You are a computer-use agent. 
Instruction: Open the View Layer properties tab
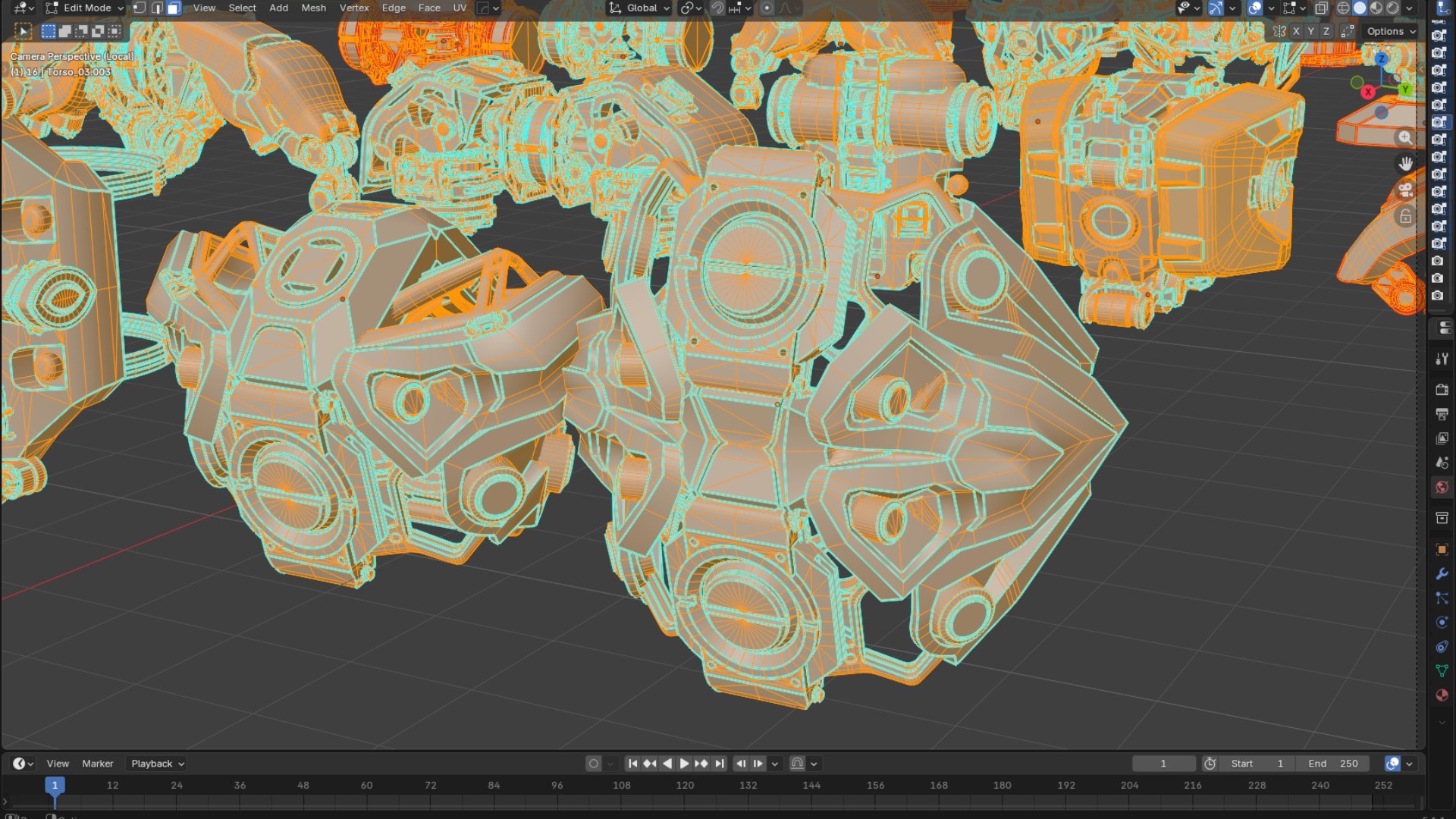(x=1442, y=438)
